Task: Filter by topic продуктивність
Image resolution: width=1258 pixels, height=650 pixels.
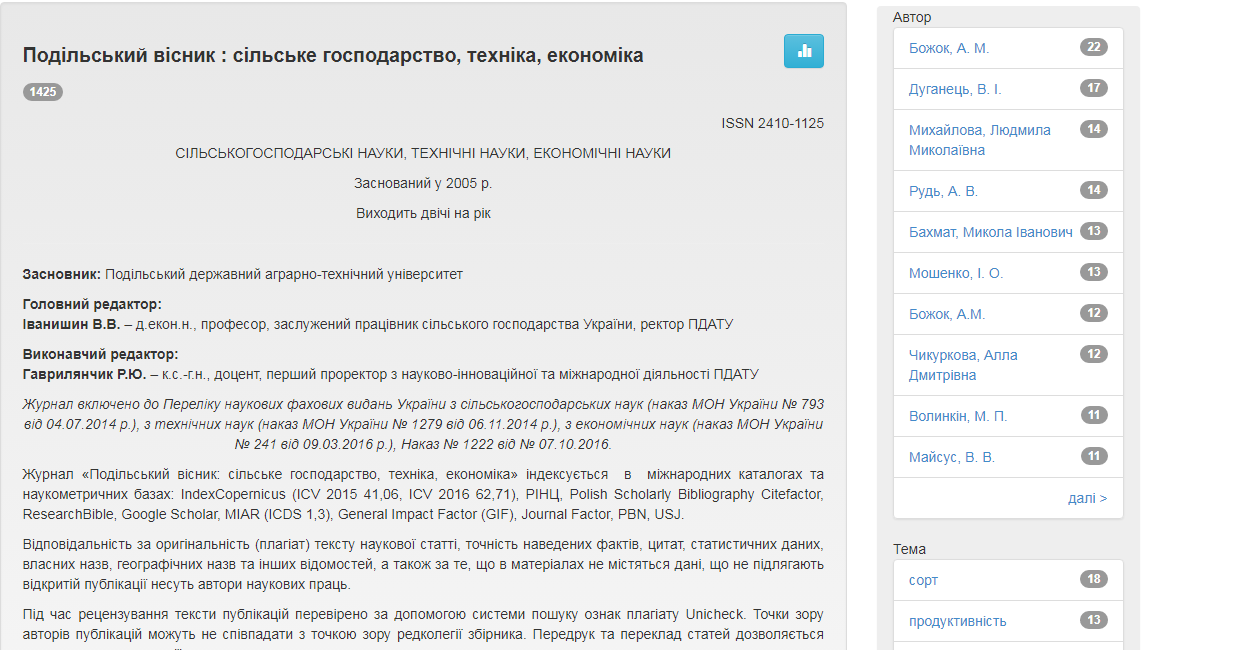Action: click(957, 621)
